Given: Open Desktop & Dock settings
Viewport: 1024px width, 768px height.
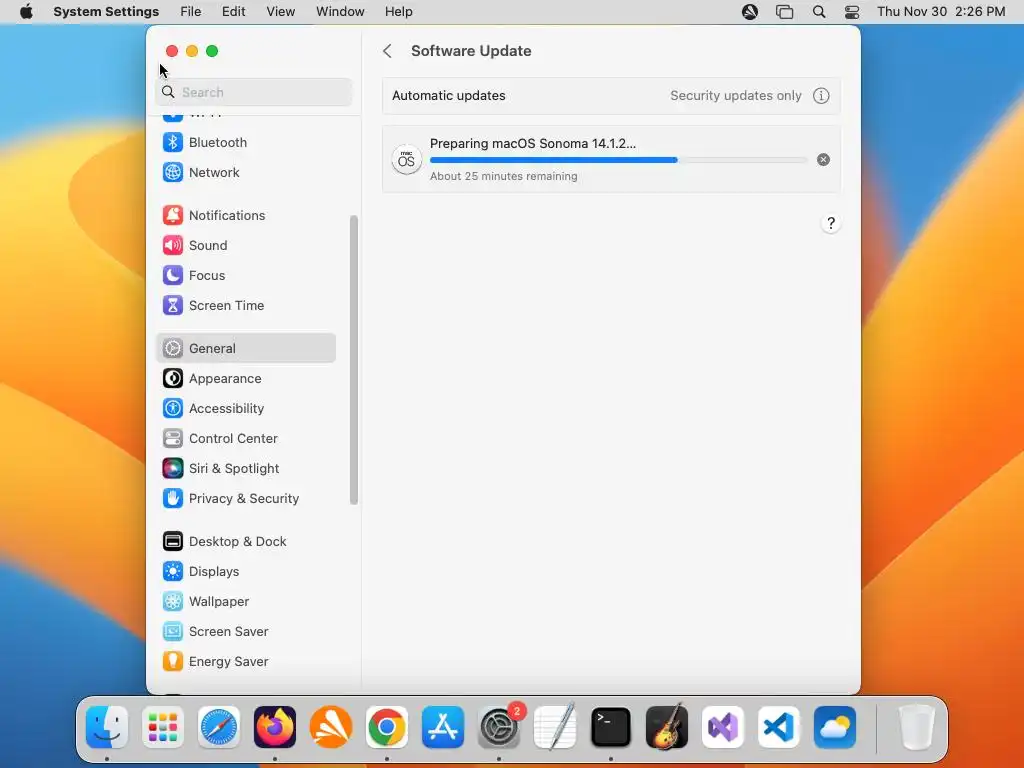Looking at the screenshot, I should 246,541.
